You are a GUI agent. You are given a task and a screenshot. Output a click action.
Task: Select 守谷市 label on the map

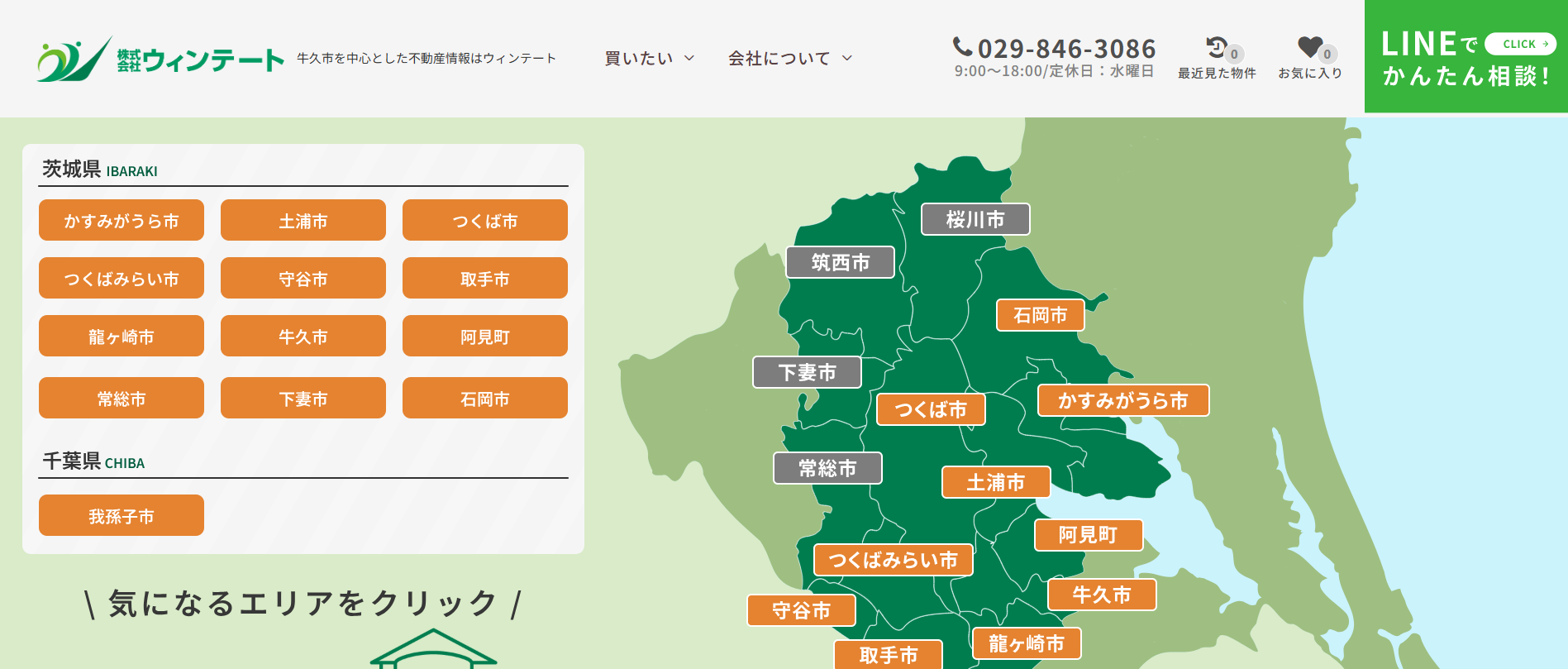pyautogui.click(x=801, y=611)
